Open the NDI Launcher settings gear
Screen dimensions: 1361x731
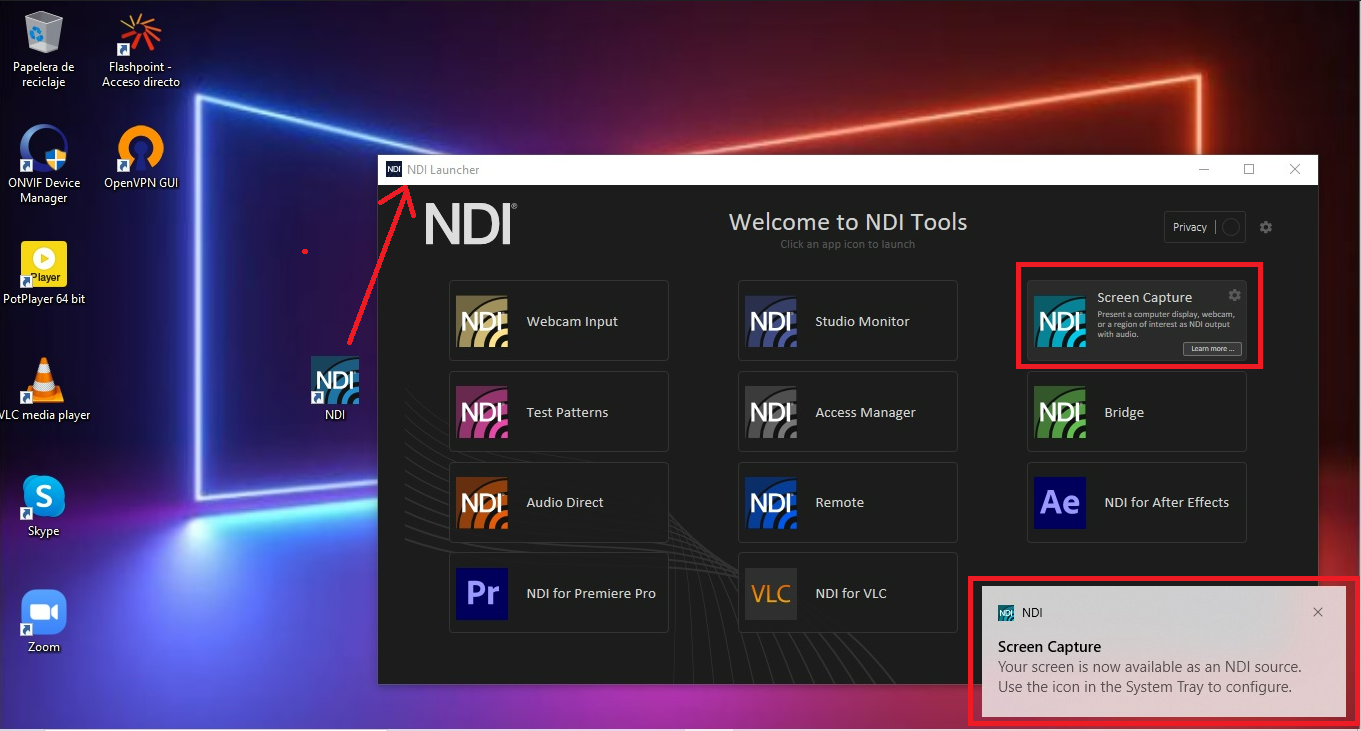coord(1266,227)
